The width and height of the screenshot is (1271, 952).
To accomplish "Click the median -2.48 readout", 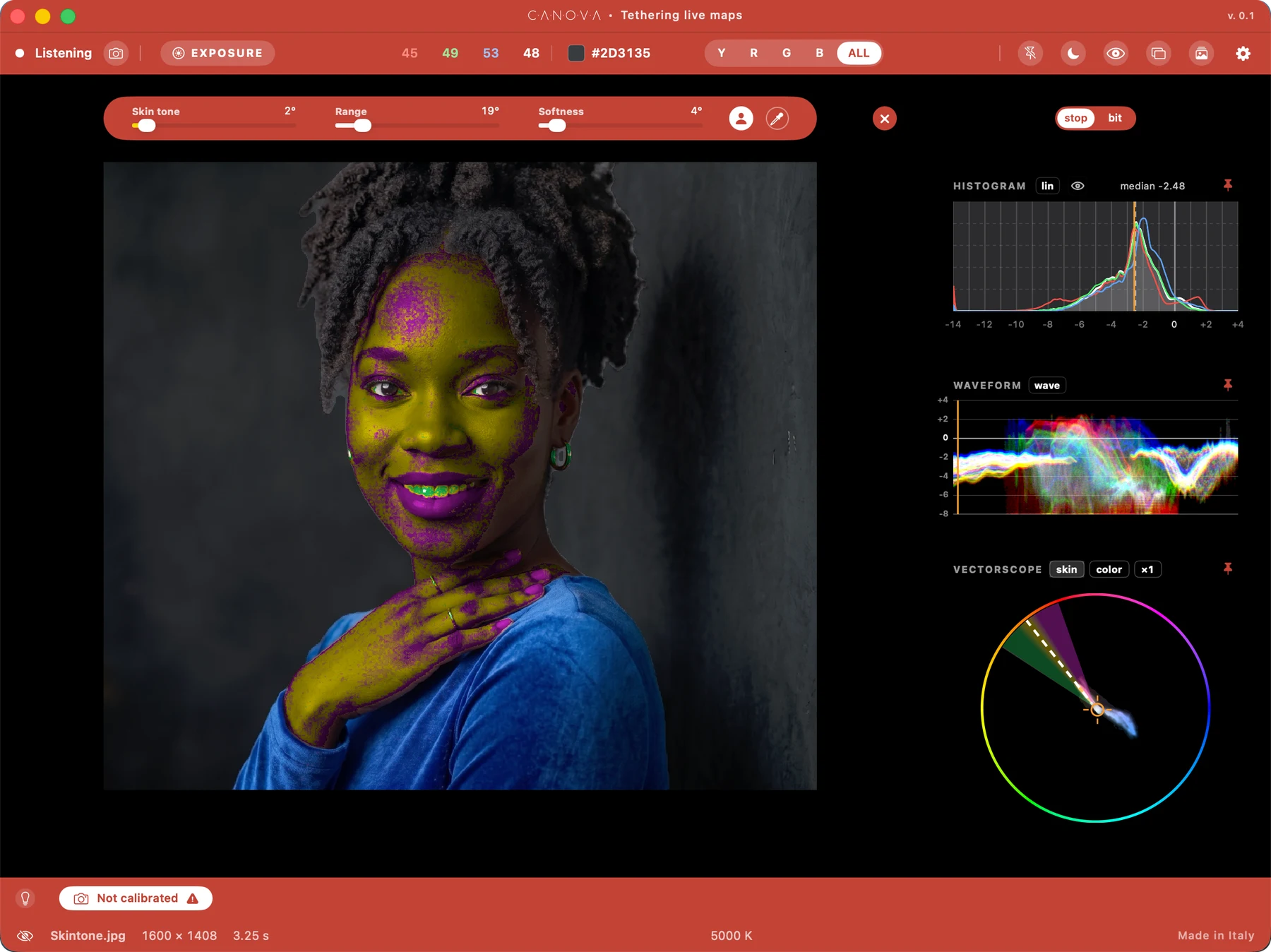I will 1152,186.
